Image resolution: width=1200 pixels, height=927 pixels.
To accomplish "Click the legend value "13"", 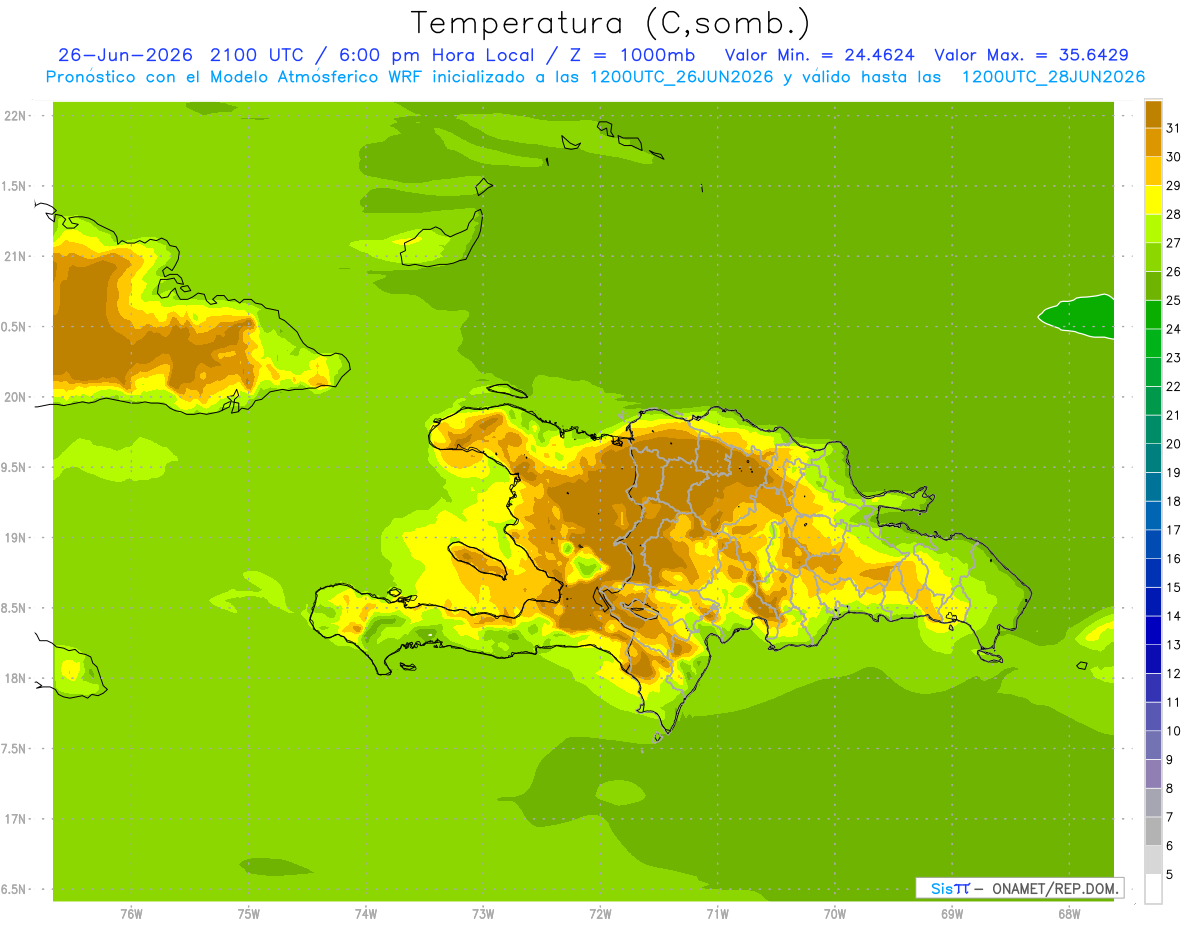I will [x=1173, y=645].
